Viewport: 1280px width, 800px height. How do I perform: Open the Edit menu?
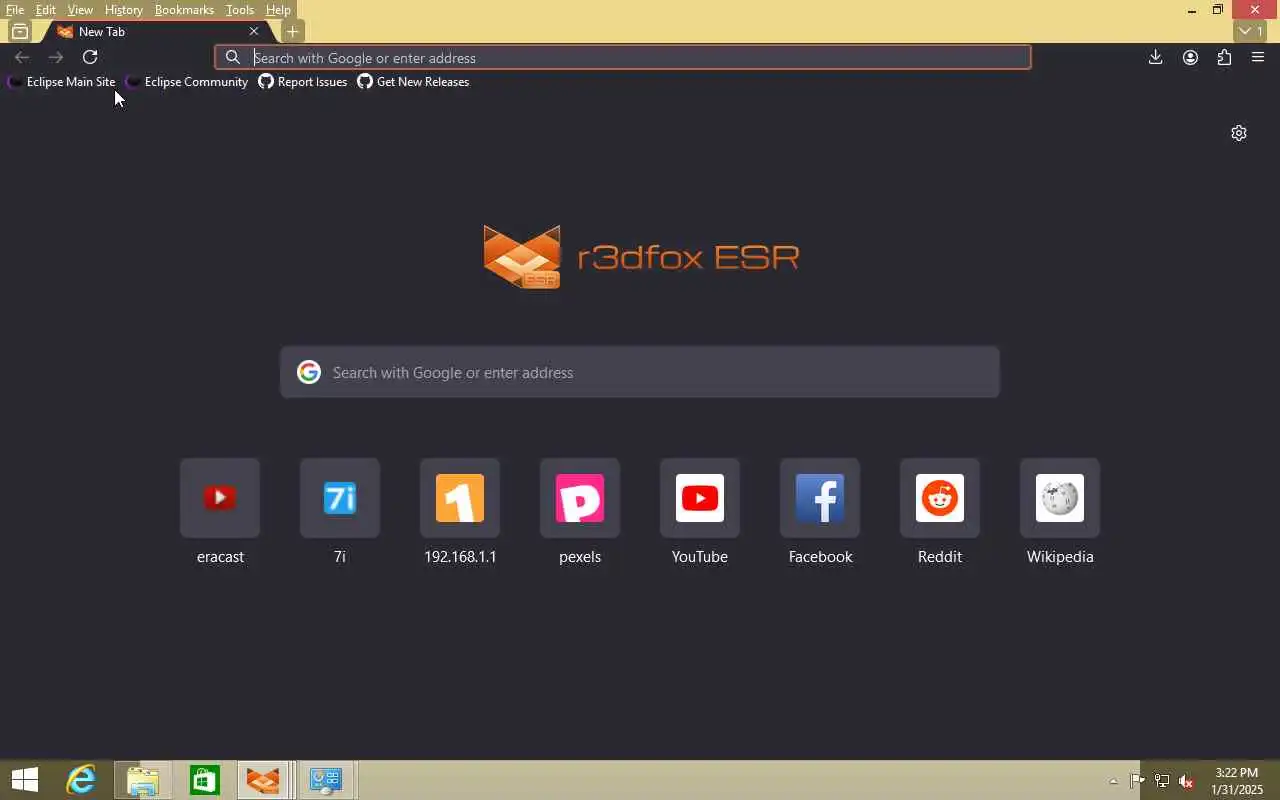click(x=46, y=10)
